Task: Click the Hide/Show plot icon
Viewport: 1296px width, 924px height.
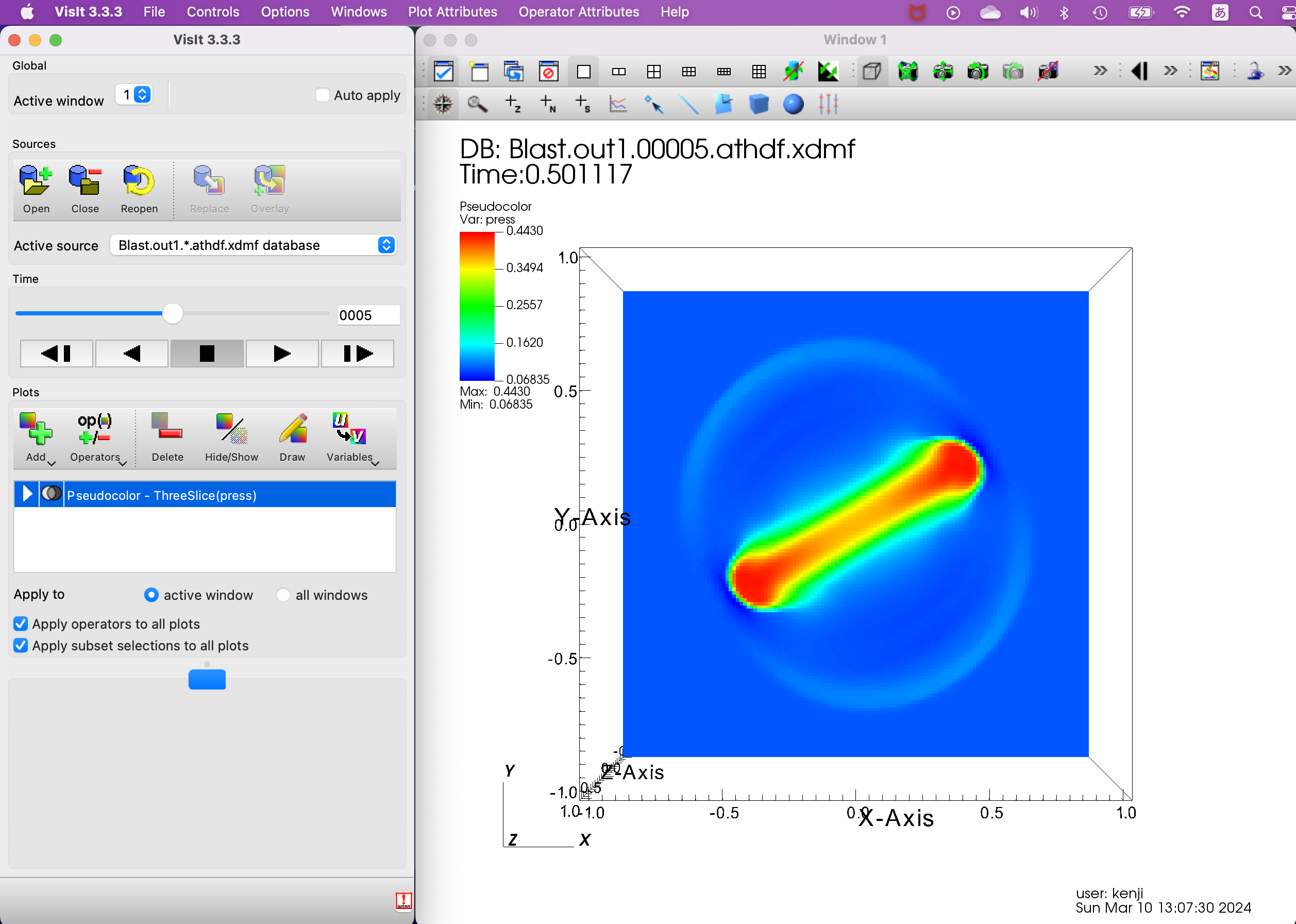Action: tap(231, 437)
